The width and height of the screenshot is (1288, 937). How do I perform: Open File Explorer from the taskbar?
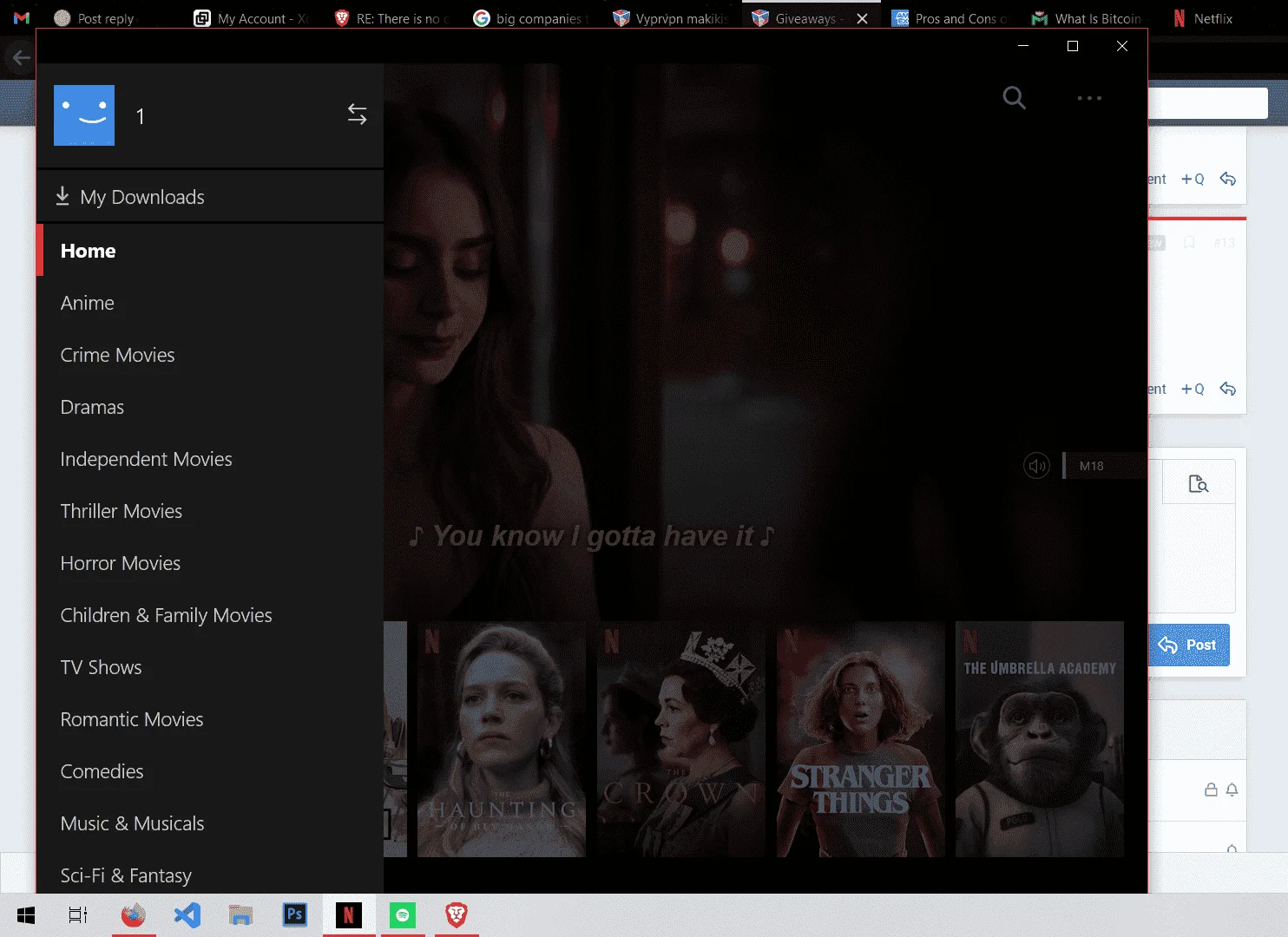coord(241,915)
